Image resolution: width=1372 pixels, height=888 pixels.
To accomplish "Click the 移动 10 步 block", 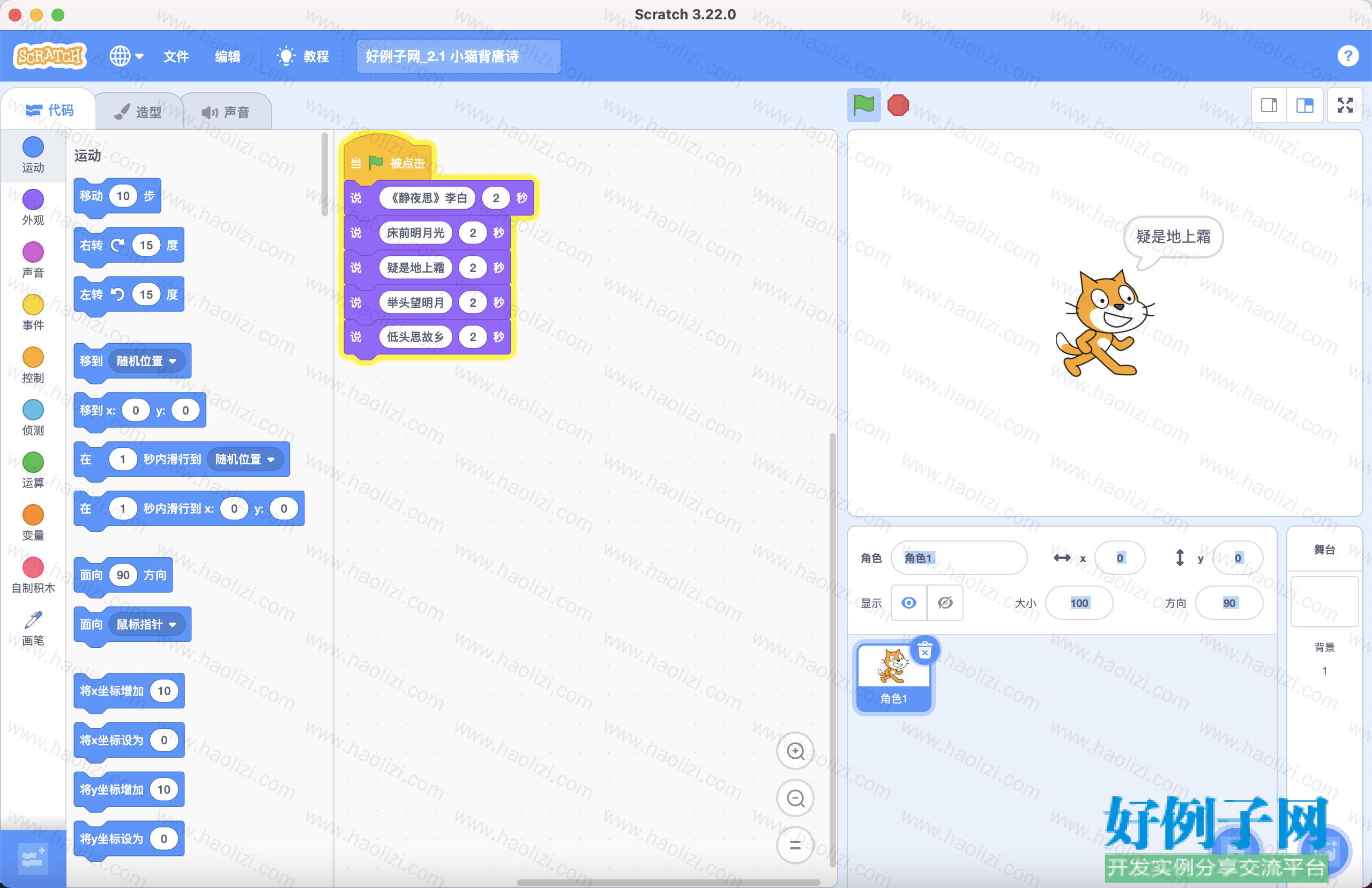I will coord(117,197).
